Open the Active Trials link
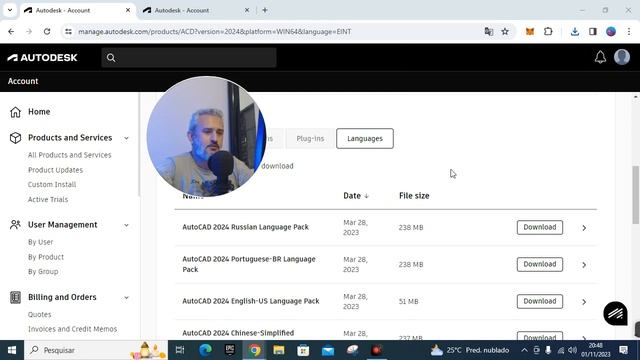Image resolution: width=640 pixels, height=360 pixels. pos(48,200)
